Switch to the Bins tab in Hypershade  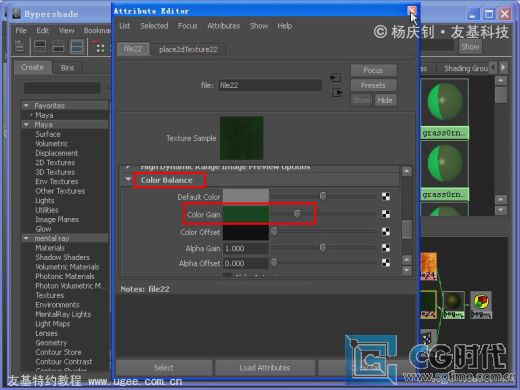pyautogui.click(x=67, y=68)
